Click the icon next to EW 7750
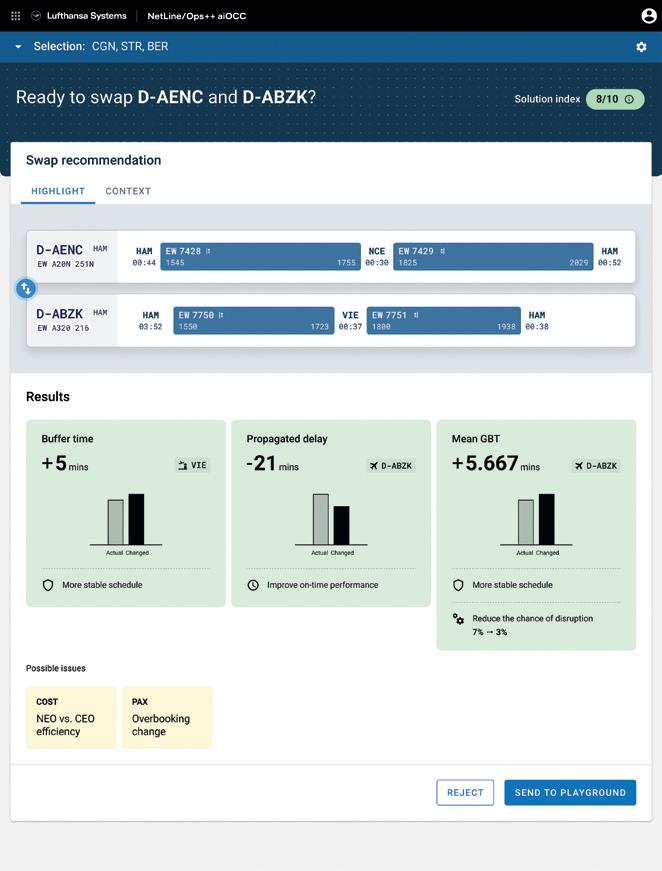Screen dimensions: 662x871 [221, 315]
